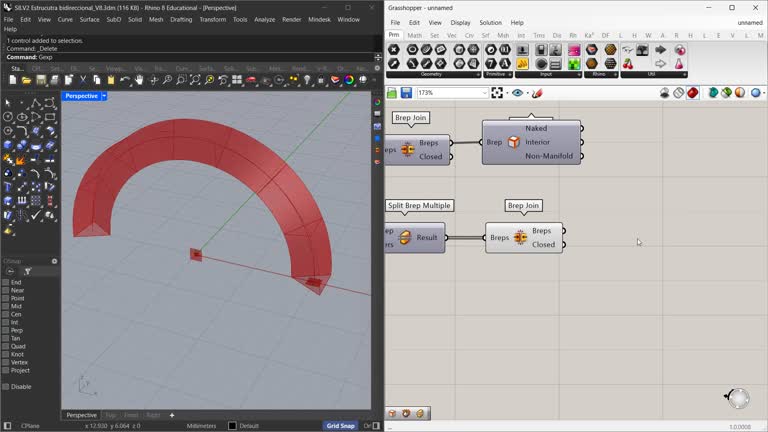Viewport: 768px width, 432px height.
Task: Click the Undo arrow in Rhino toolbar
Action: [127, 80]
